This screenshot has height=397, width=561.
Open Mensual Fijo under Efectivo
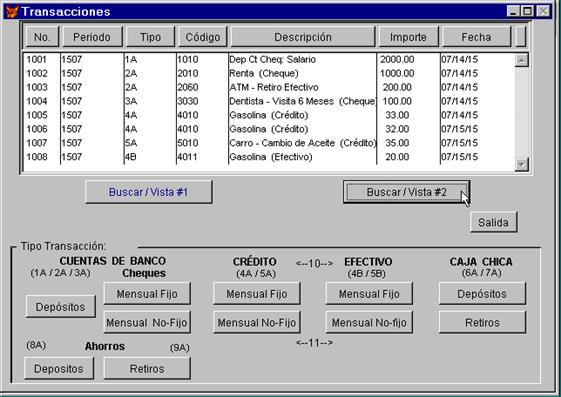point(369,294)
